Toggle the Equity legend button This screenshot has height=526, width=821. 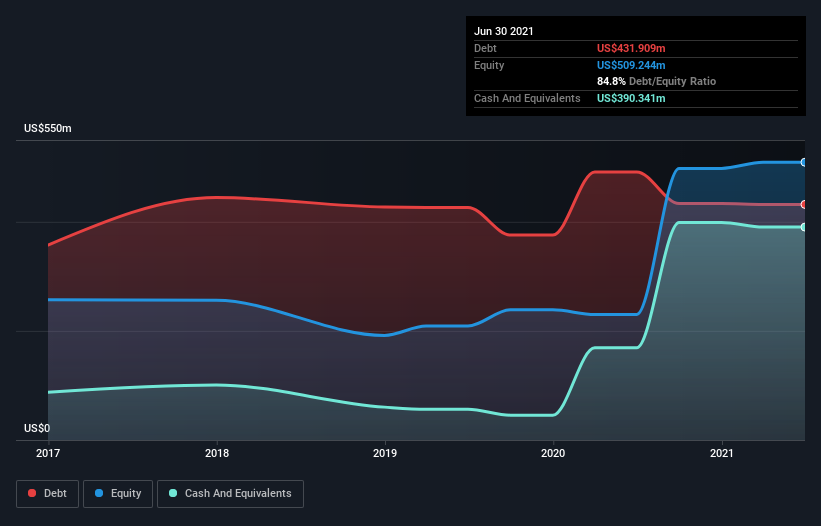pyautogui.click(x=118, y=494)
